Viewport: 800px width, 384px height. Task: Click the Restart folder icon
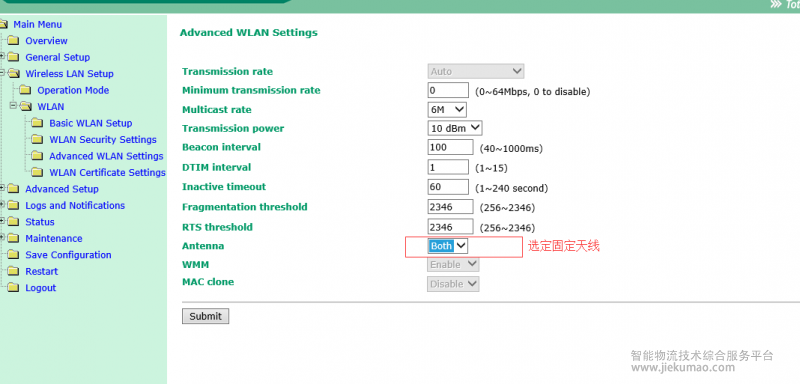tap(13, 271)
